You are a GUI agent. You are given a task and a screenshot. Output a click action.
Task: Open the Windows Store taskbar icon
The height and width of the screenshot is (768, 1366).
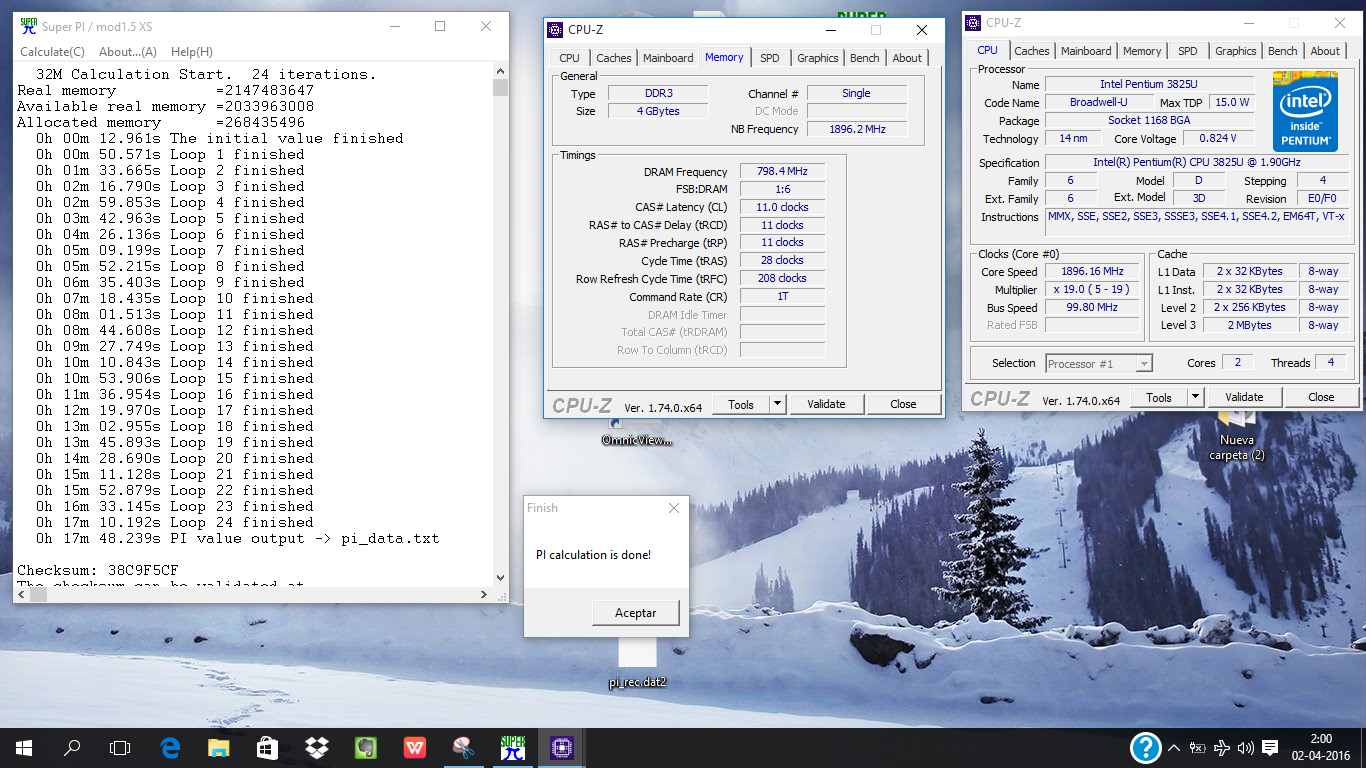[x=267, y=747]
